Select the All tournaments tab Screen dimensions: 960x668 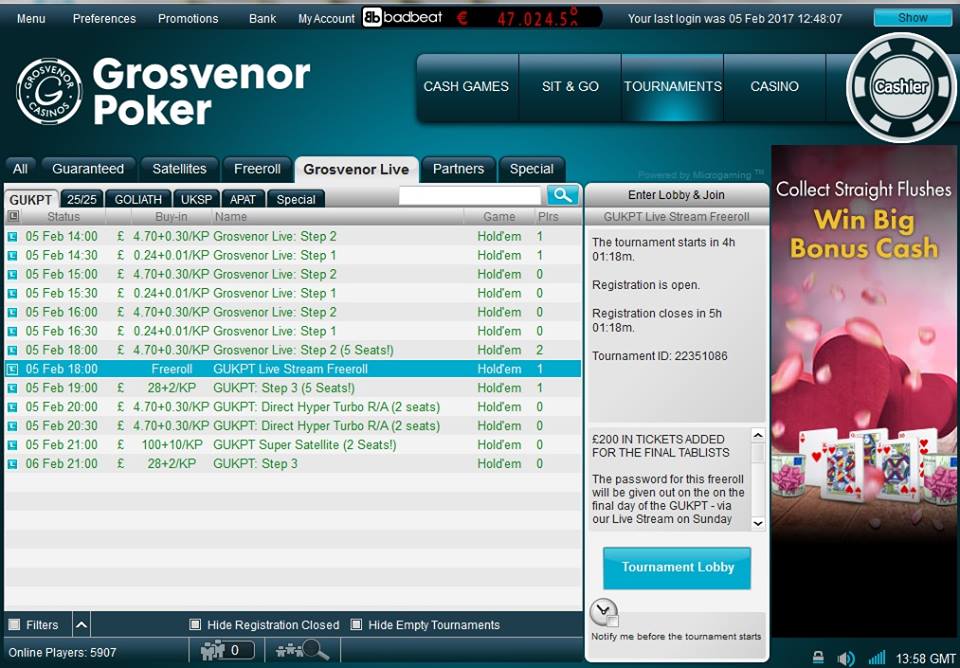click(20, 169)
